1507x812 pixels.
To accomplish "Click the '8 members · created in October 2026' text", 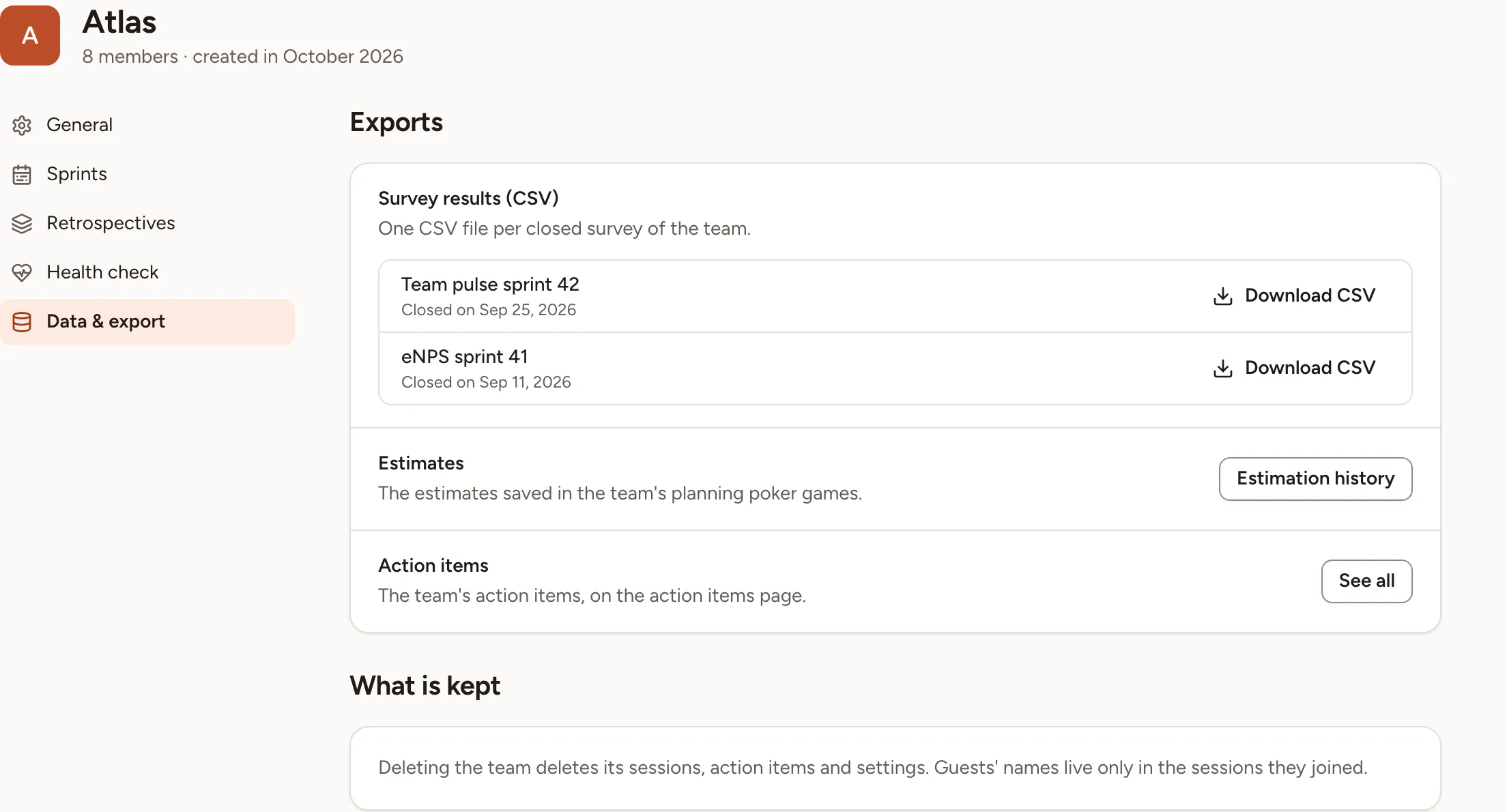I will tap(242, 56).
